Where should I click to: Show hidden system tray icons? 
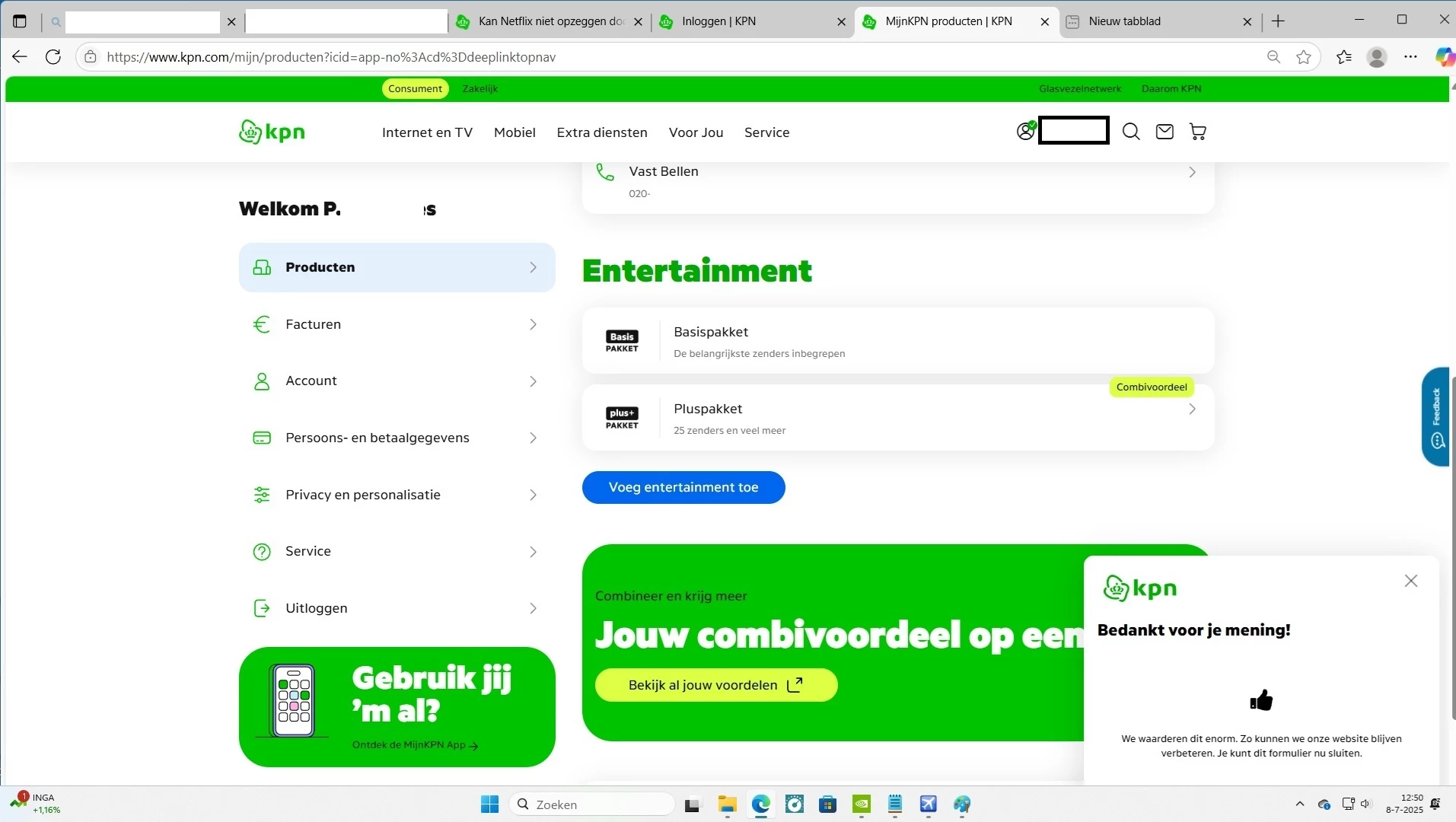coord(1300,804)
